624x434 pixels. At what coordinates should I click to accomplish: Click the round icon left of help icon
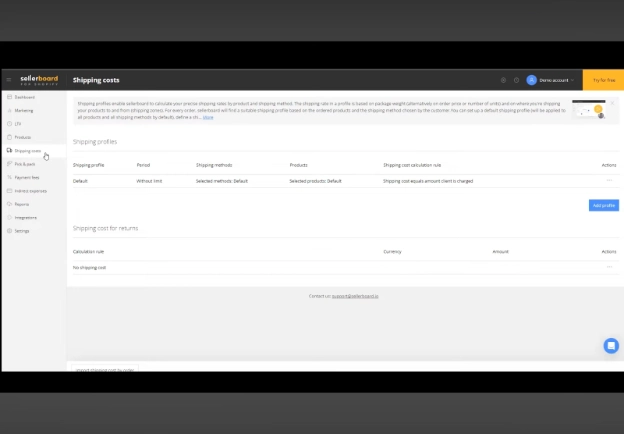(503, 80)
